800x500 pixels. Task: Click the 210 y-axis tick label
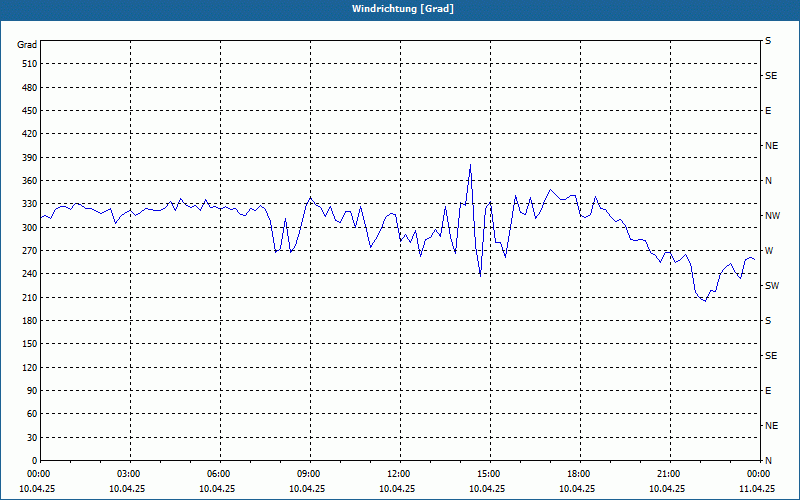tap(29, 297)
